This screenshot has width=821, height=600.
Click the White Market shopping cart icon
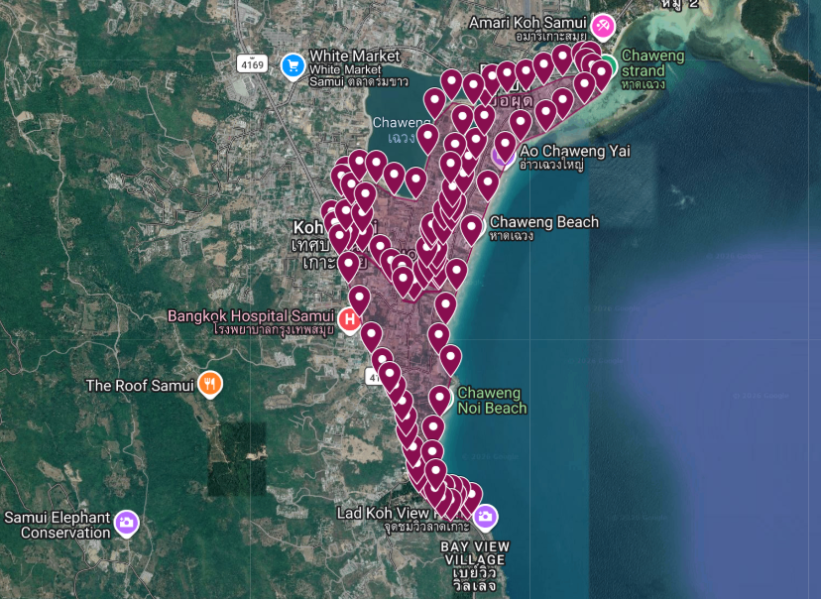(x=293, y=66)
